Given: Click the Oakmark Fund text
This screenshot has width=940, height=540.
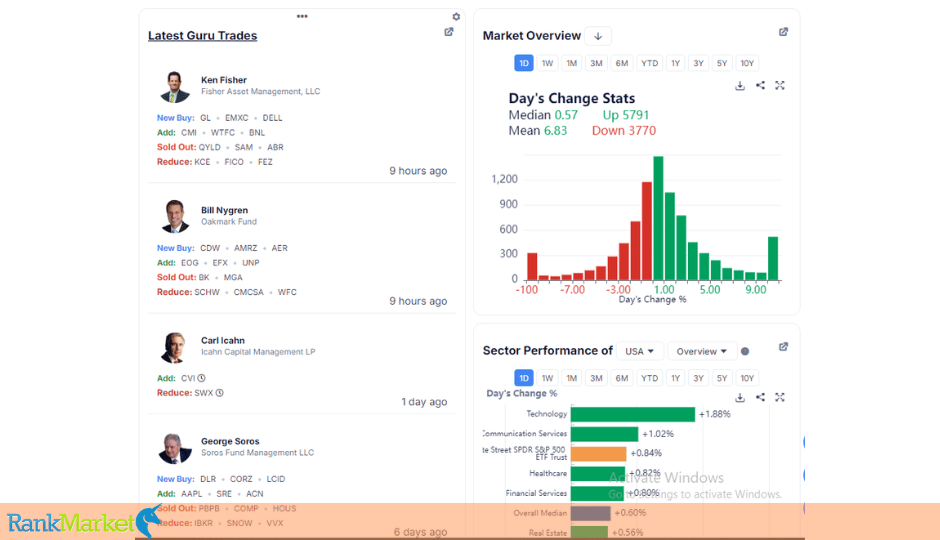Looking at the screenshot, I should (x=228, y=222).
